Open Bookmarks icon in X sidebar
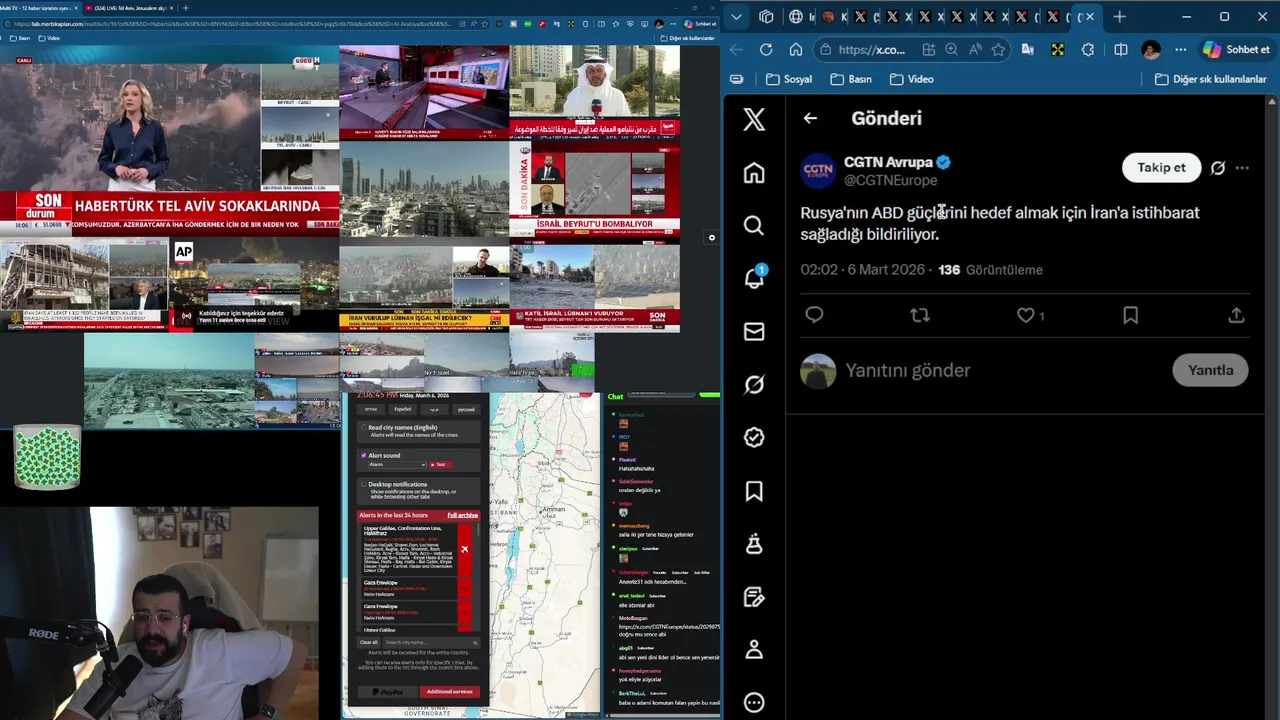Viewport: 1280px width, 720px height. click(x=754, y=490)
